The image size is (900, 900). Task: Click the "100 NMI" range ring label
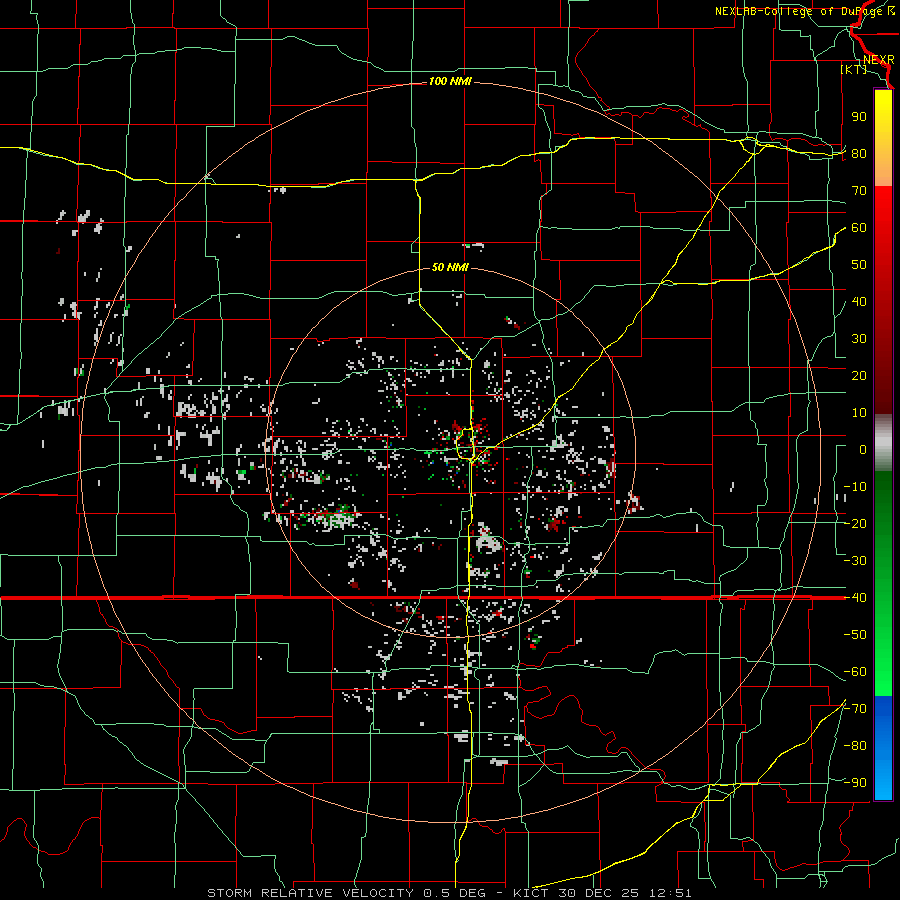click(x=450, y=82)
